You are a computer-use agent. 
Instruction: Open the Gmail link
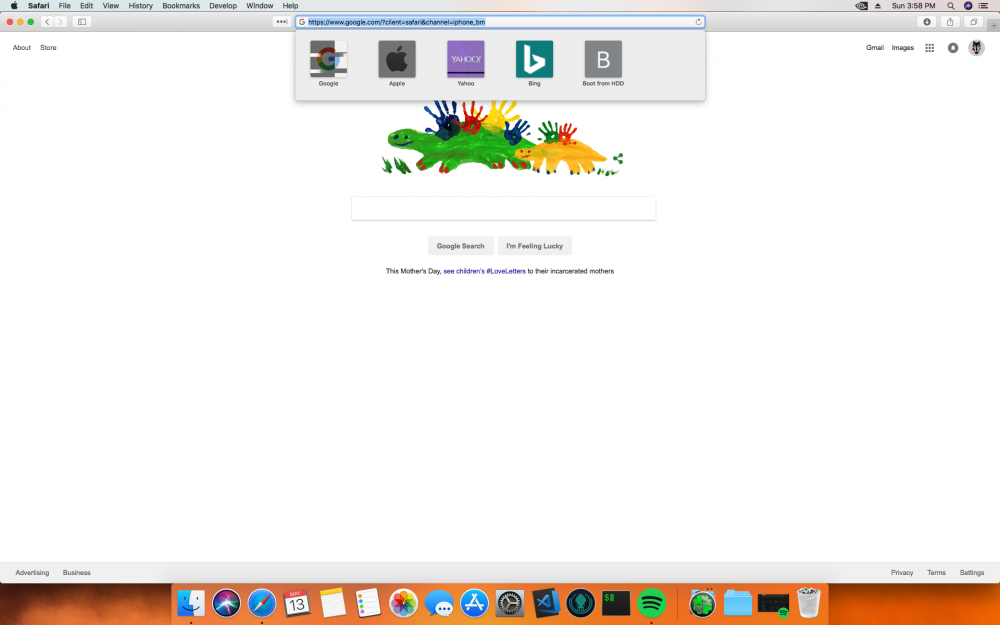point(874,48)
